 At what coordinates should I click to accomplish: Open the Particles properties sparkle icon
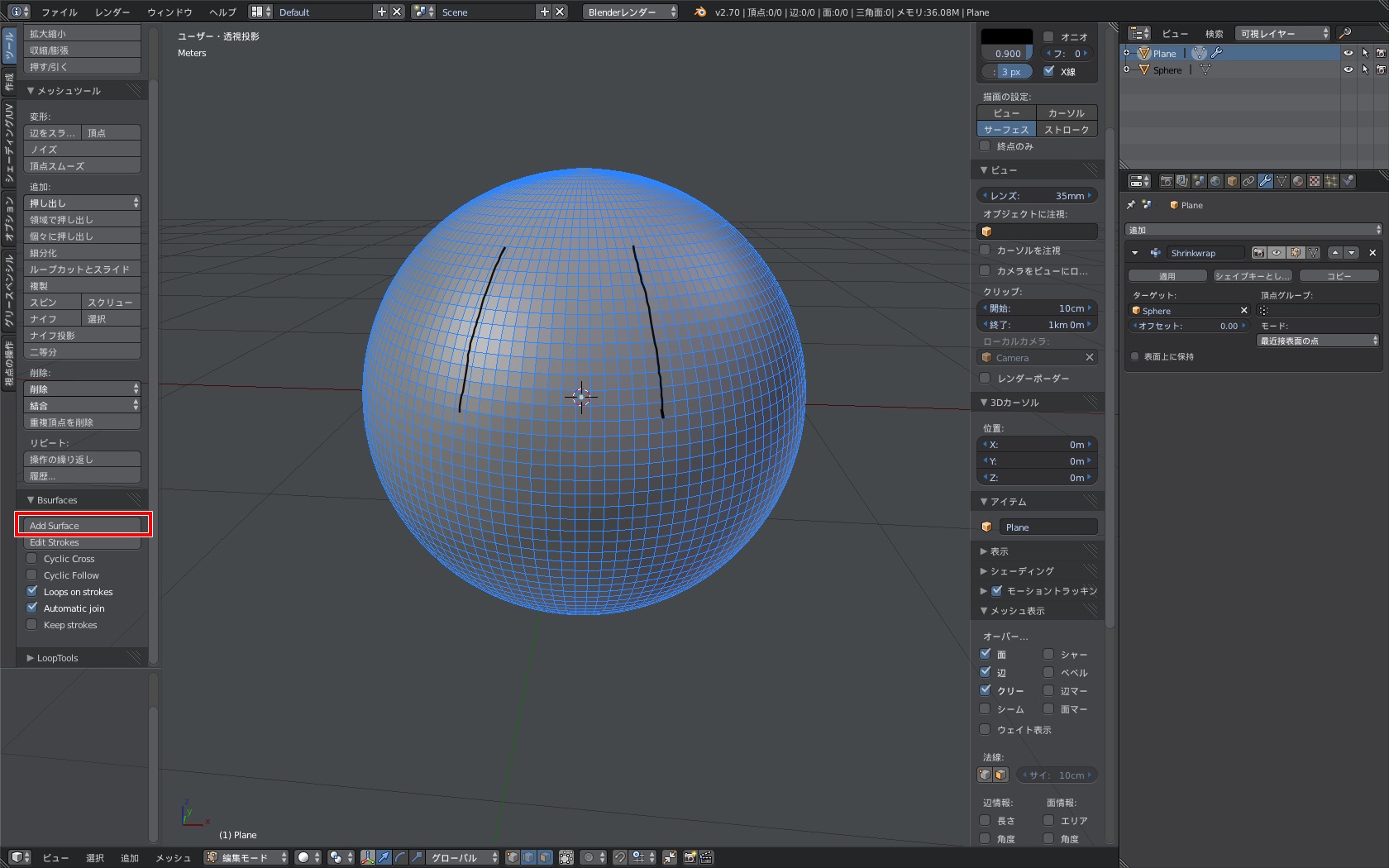click(1331, 181)
